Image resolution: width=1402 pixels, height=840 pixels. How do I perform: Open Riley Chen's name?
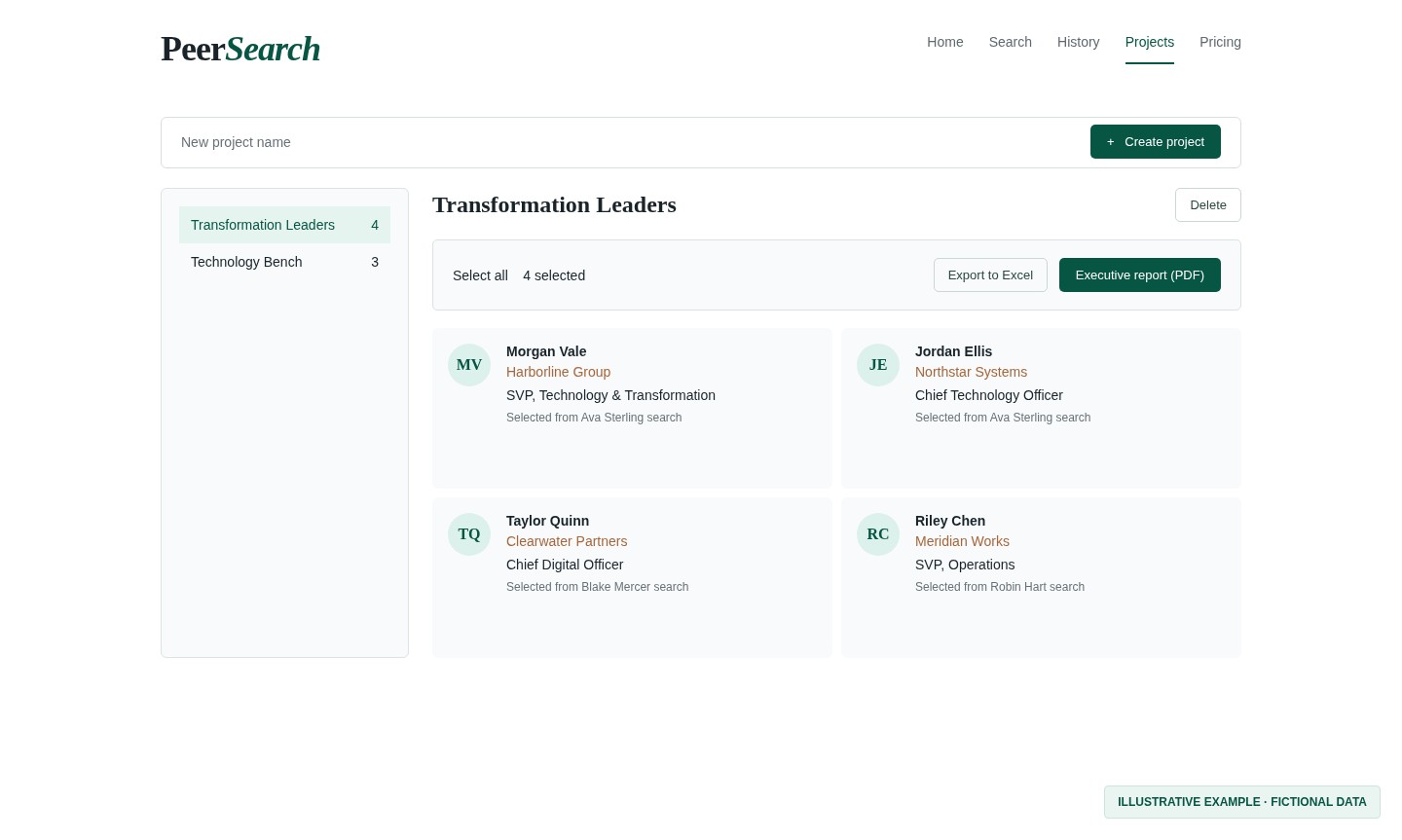950,521
